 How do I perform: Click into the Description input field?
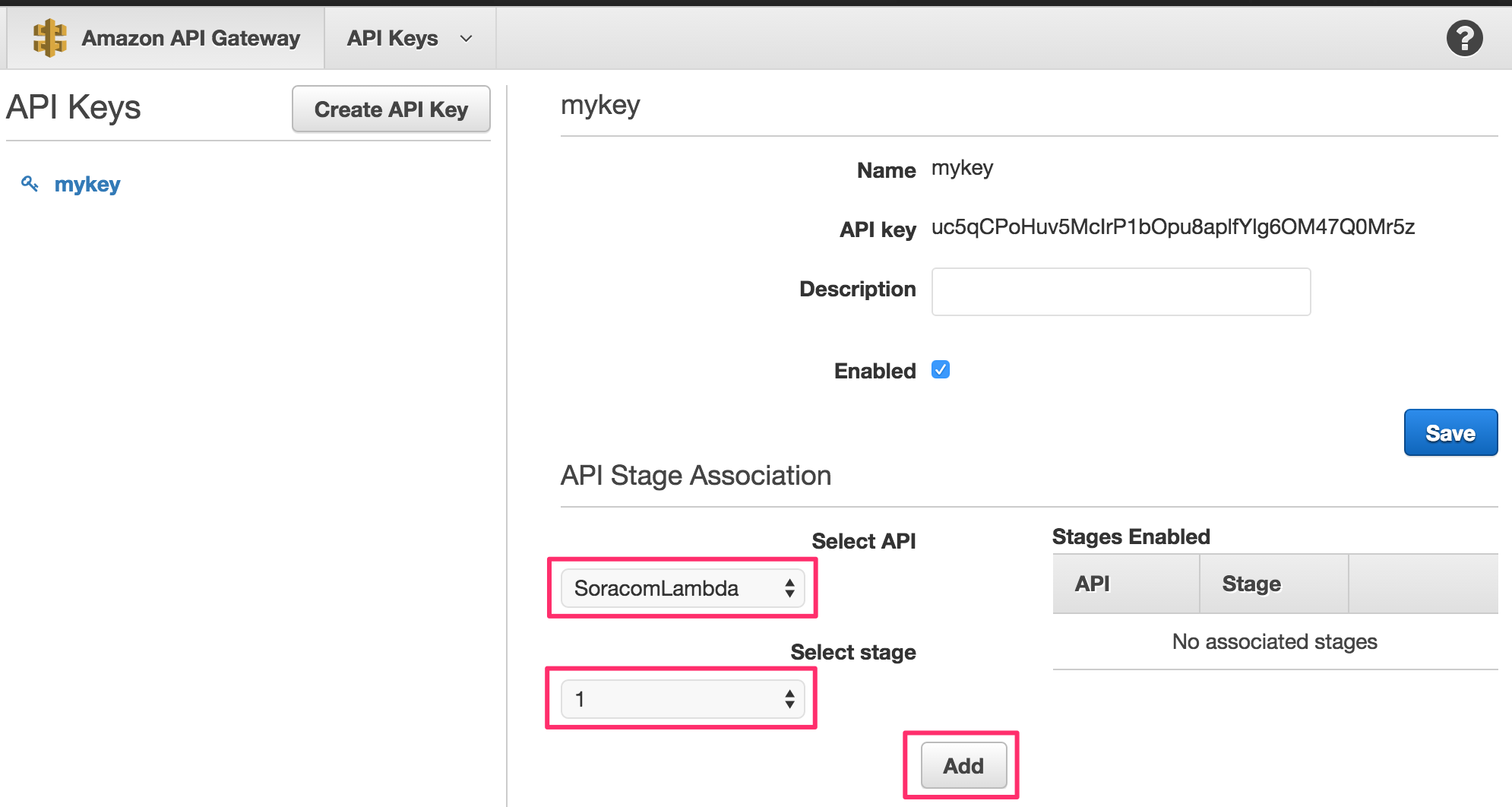tap(1120, 291)
